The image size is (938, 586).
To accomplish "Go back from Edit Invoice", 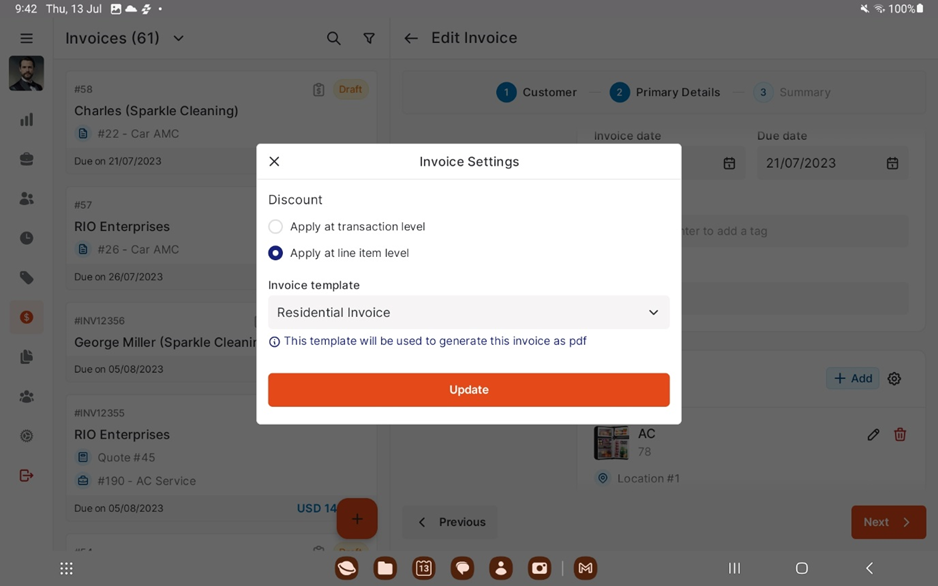I will click(410, 38).
